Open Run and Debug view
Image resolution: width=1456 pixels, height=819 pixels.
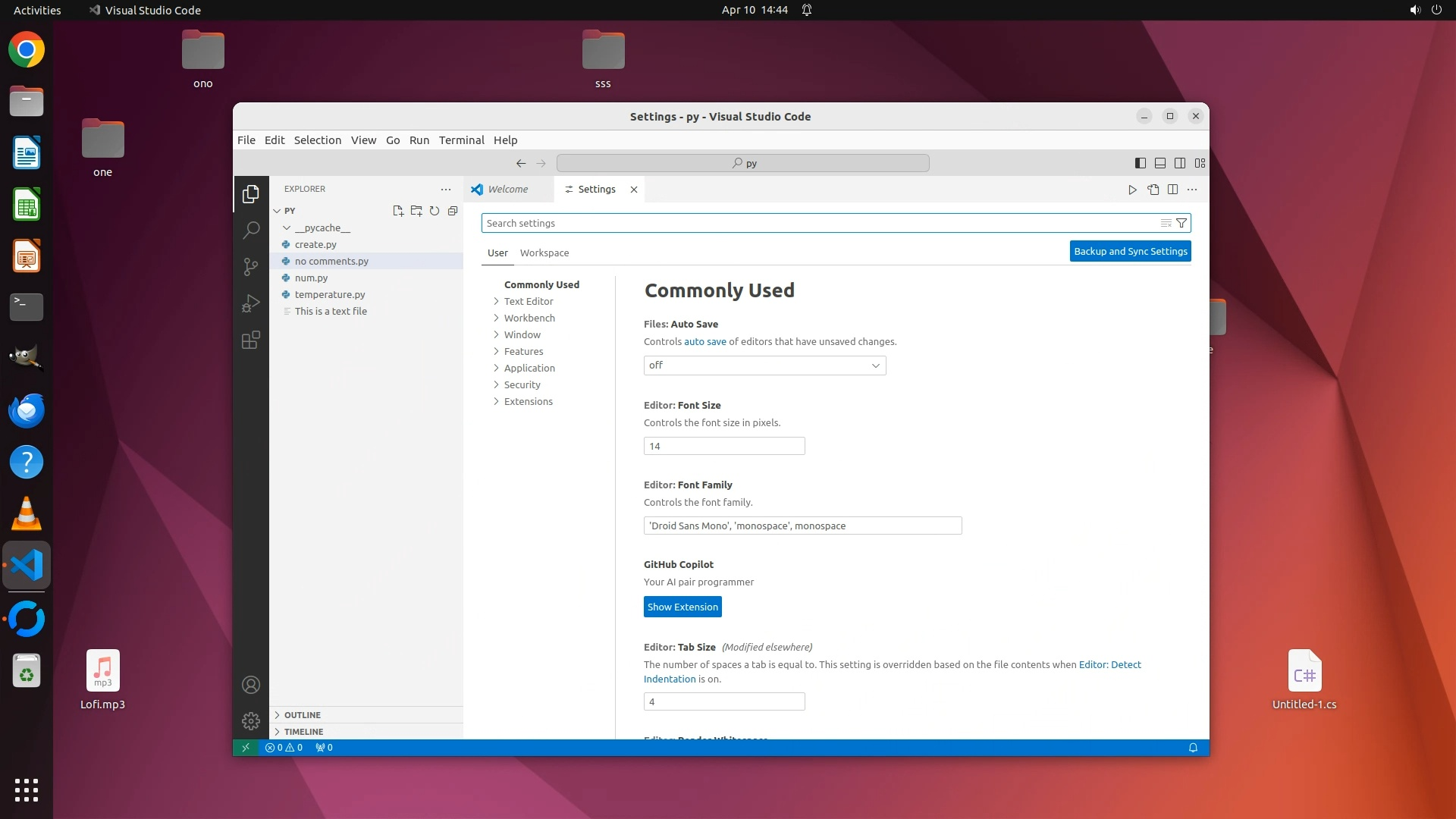point(251,303)
